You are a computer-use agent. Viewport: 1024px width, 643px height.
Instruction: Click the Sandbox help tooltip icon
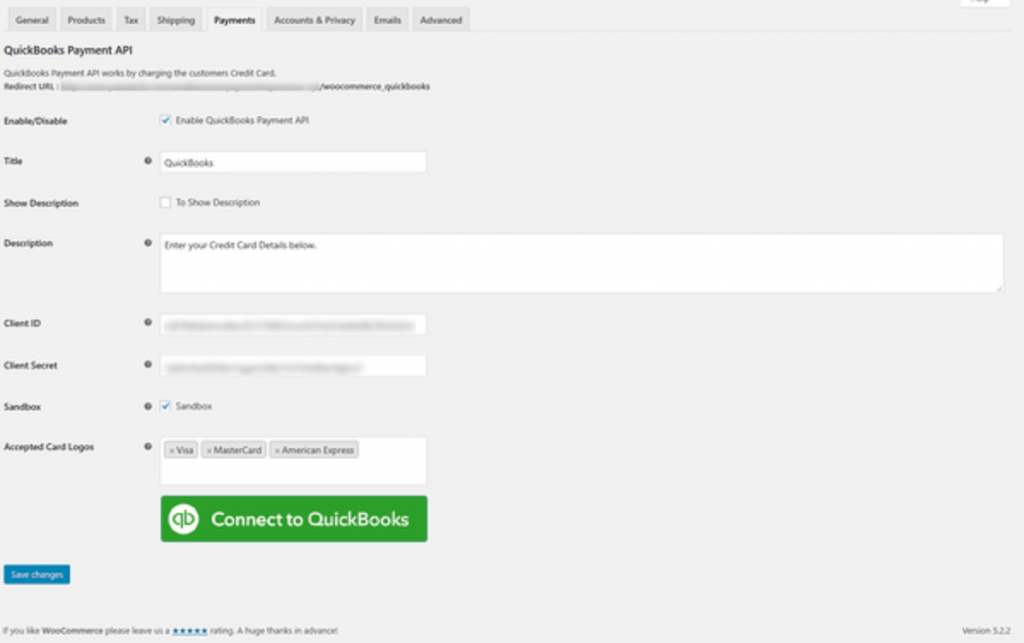pos(148,406)
